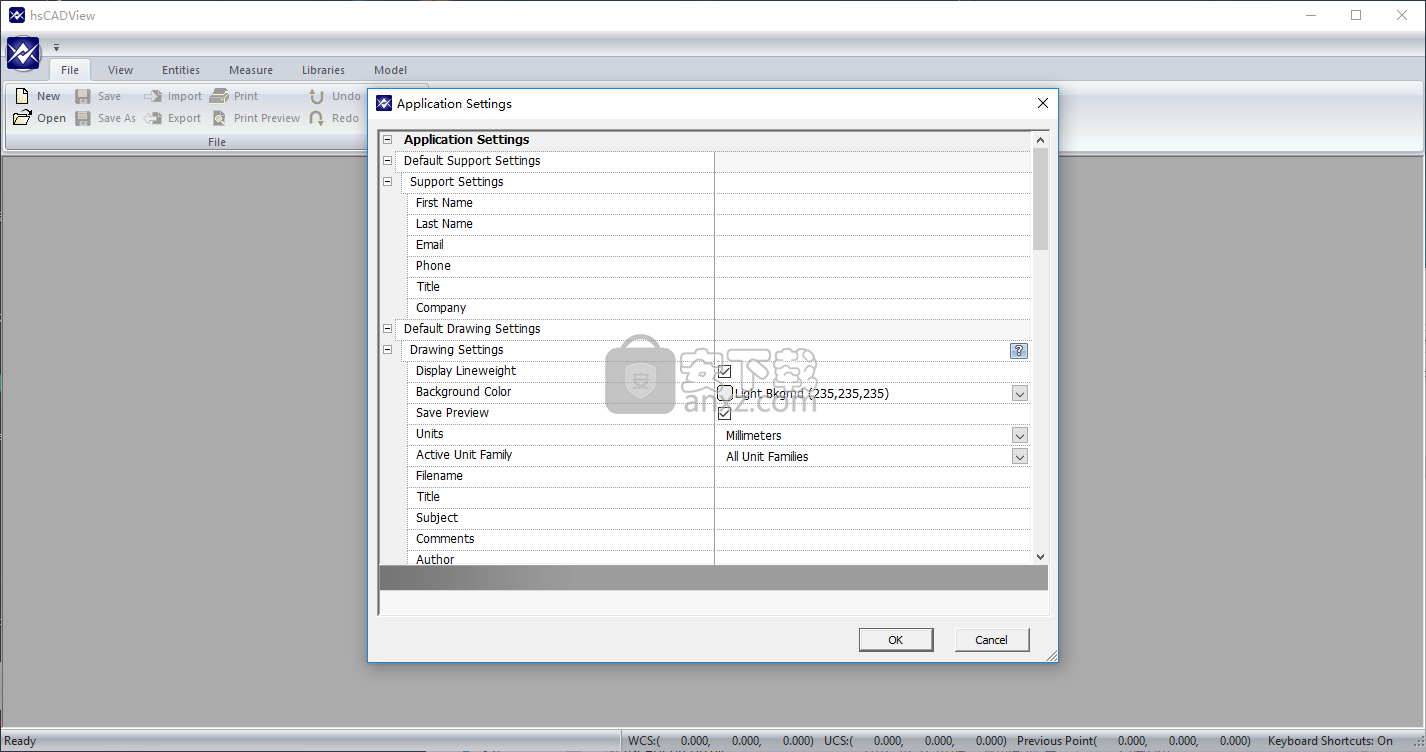This screenshot has width=1426, height=752.
Task: Click the Ready status bar text
Action: (x=21, y=741)
